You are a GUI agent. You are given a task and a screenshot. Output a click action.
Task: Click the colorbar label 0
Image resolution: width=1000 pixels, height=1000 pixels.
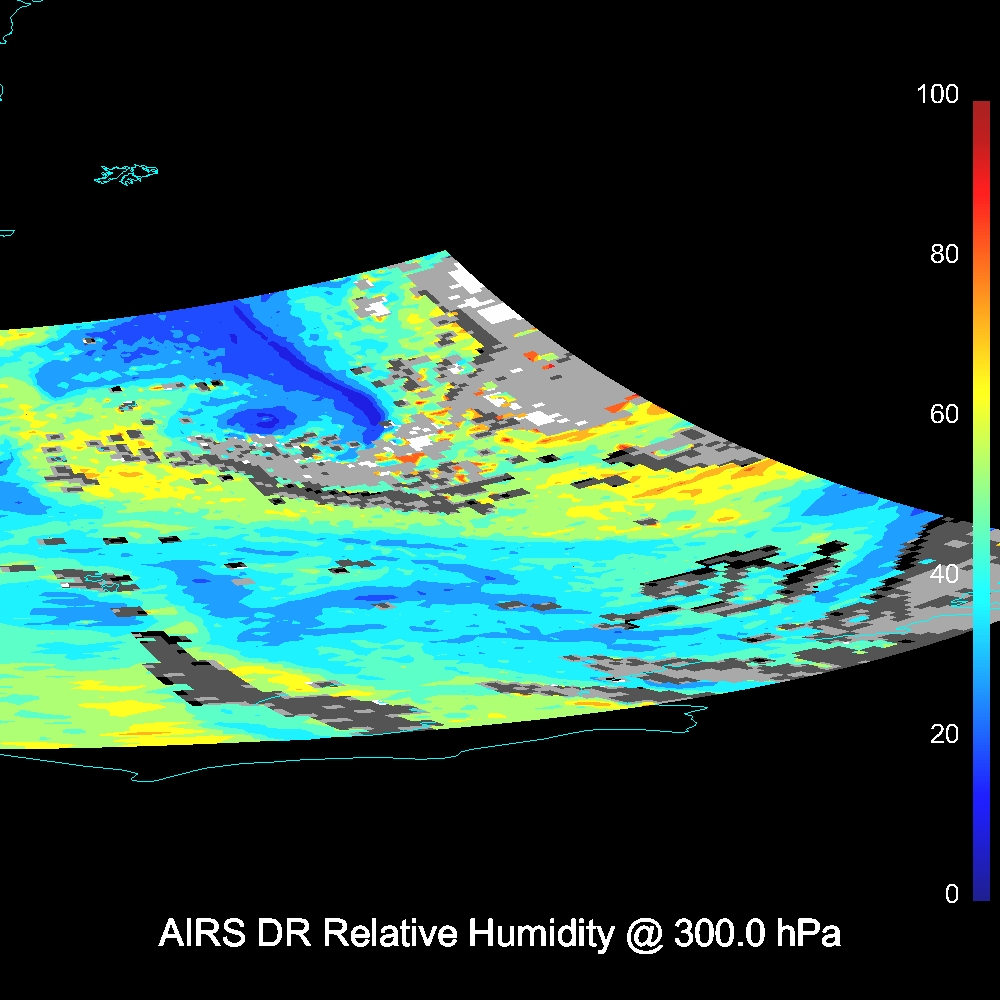[951, 894]
